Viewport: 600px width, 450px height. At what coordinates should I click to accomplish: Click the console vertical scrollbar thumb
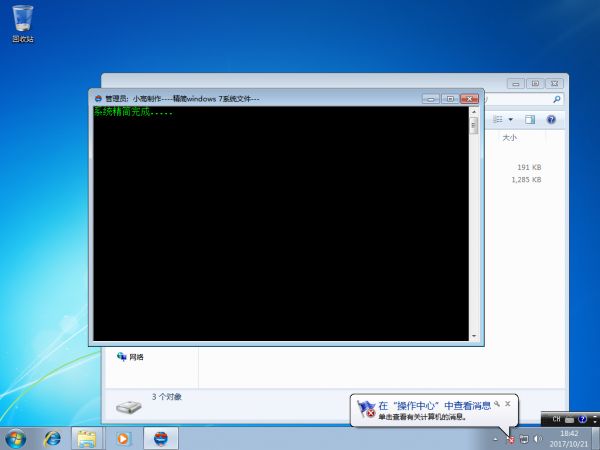pyautogui.click(x=474, y=125)
